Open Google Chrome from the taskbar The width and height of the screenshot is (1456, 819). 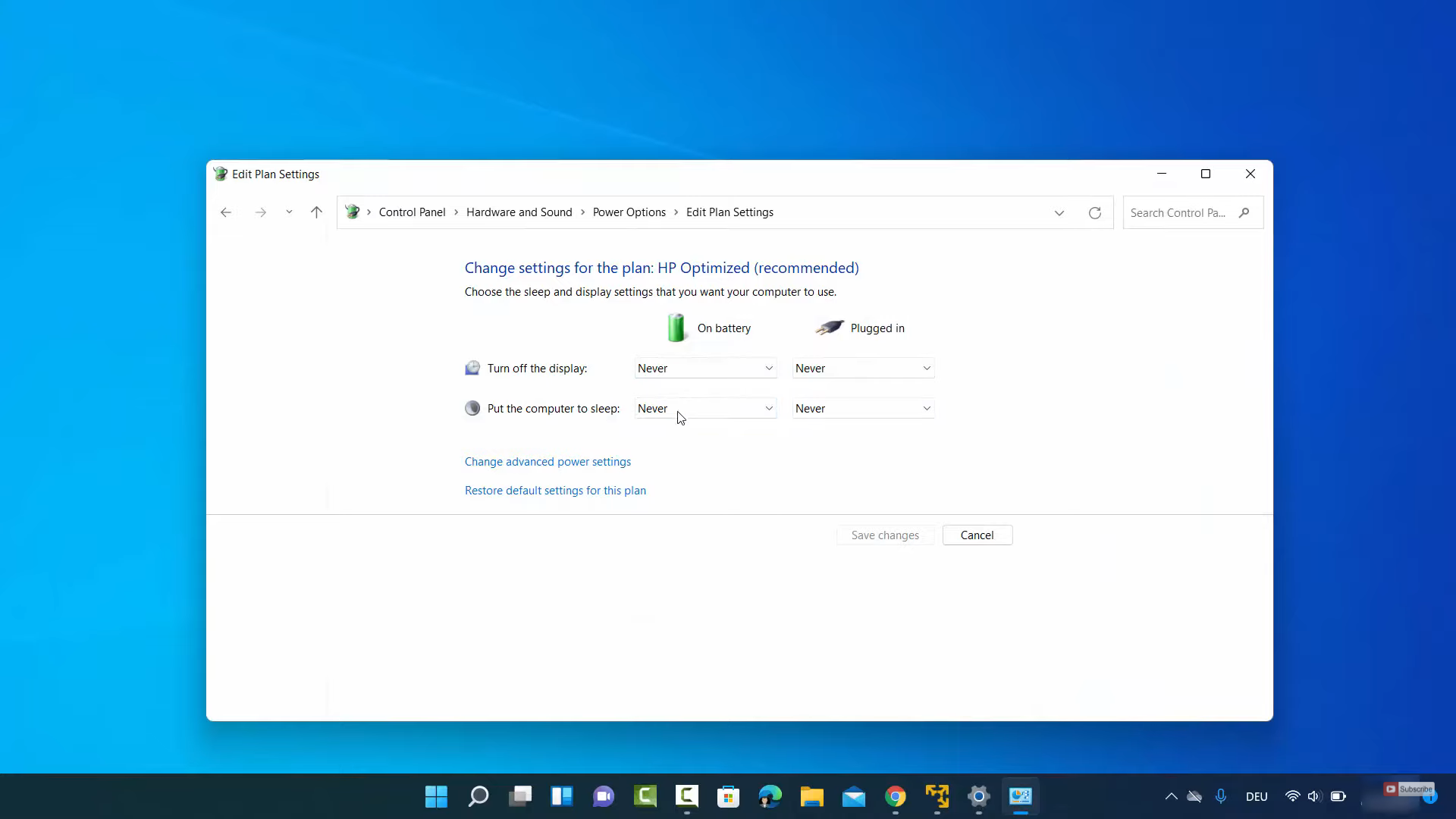[896, 796]
